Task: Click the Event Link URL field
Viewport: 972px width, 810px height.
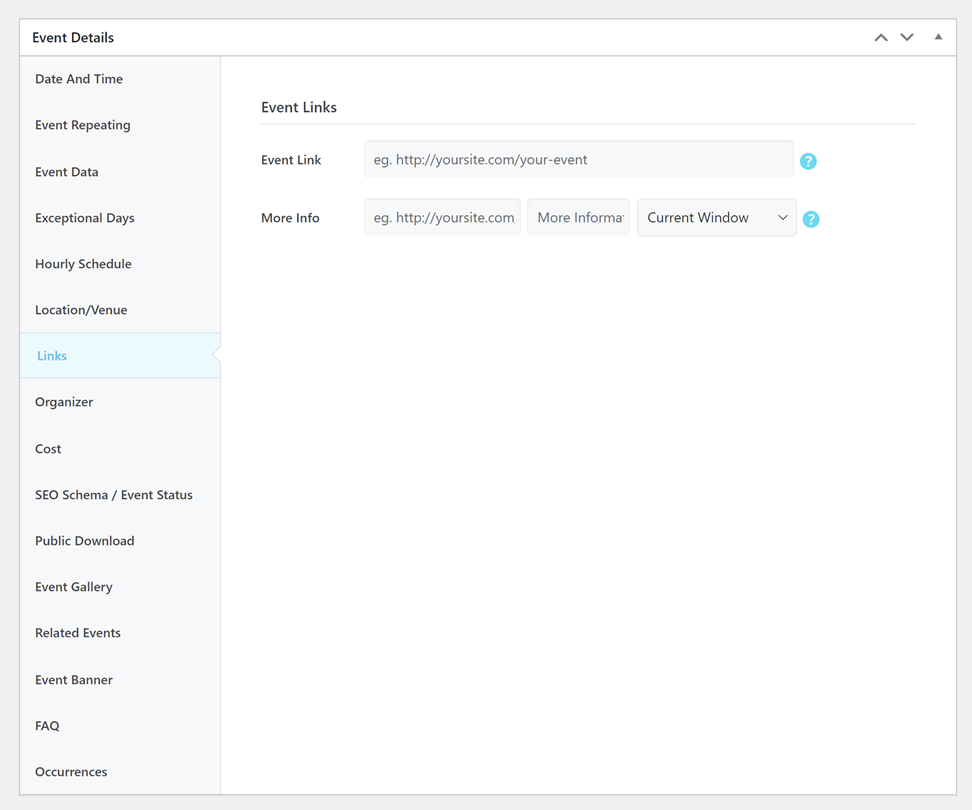Action: (x=578, y=160)
